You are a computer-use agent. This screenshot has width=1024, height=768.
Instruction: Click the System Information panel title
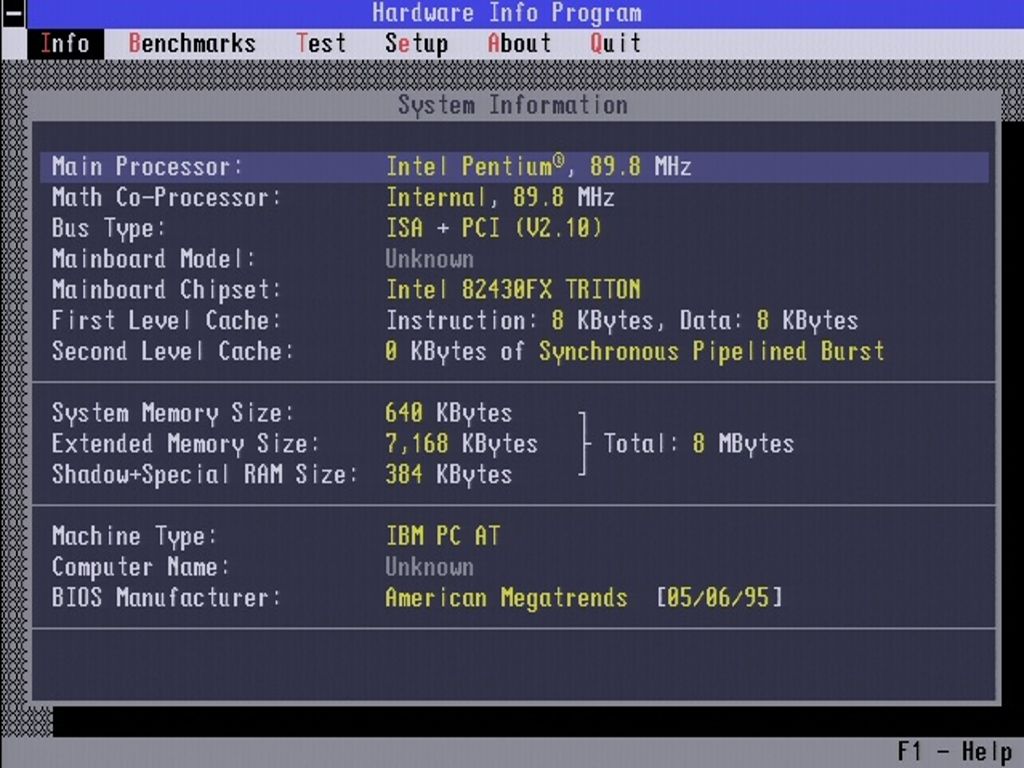click(513, 104)
